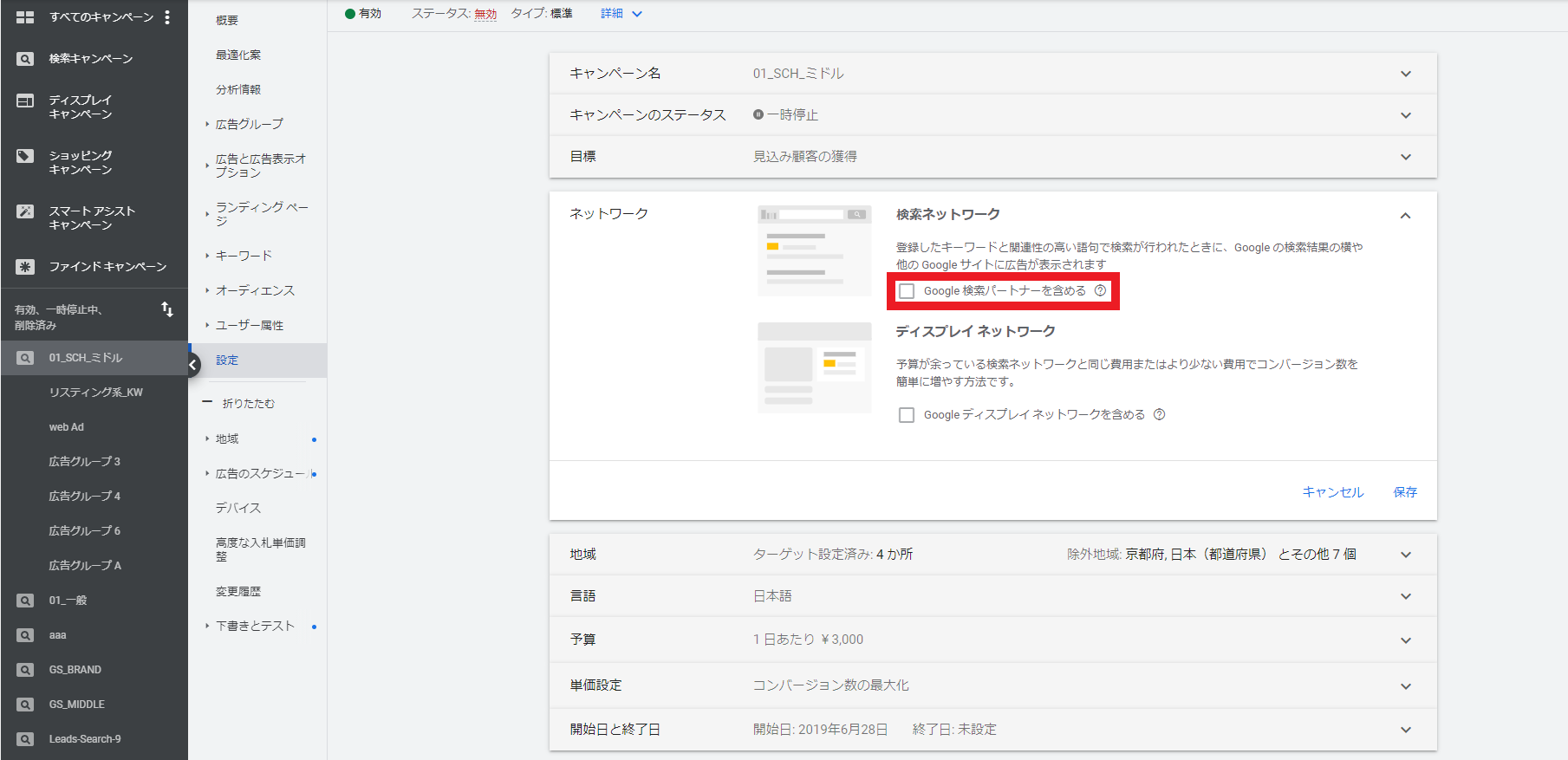1568x760 pixels.
Task: Click the ディスプレイキャンペーン icon
Action: 25,101
